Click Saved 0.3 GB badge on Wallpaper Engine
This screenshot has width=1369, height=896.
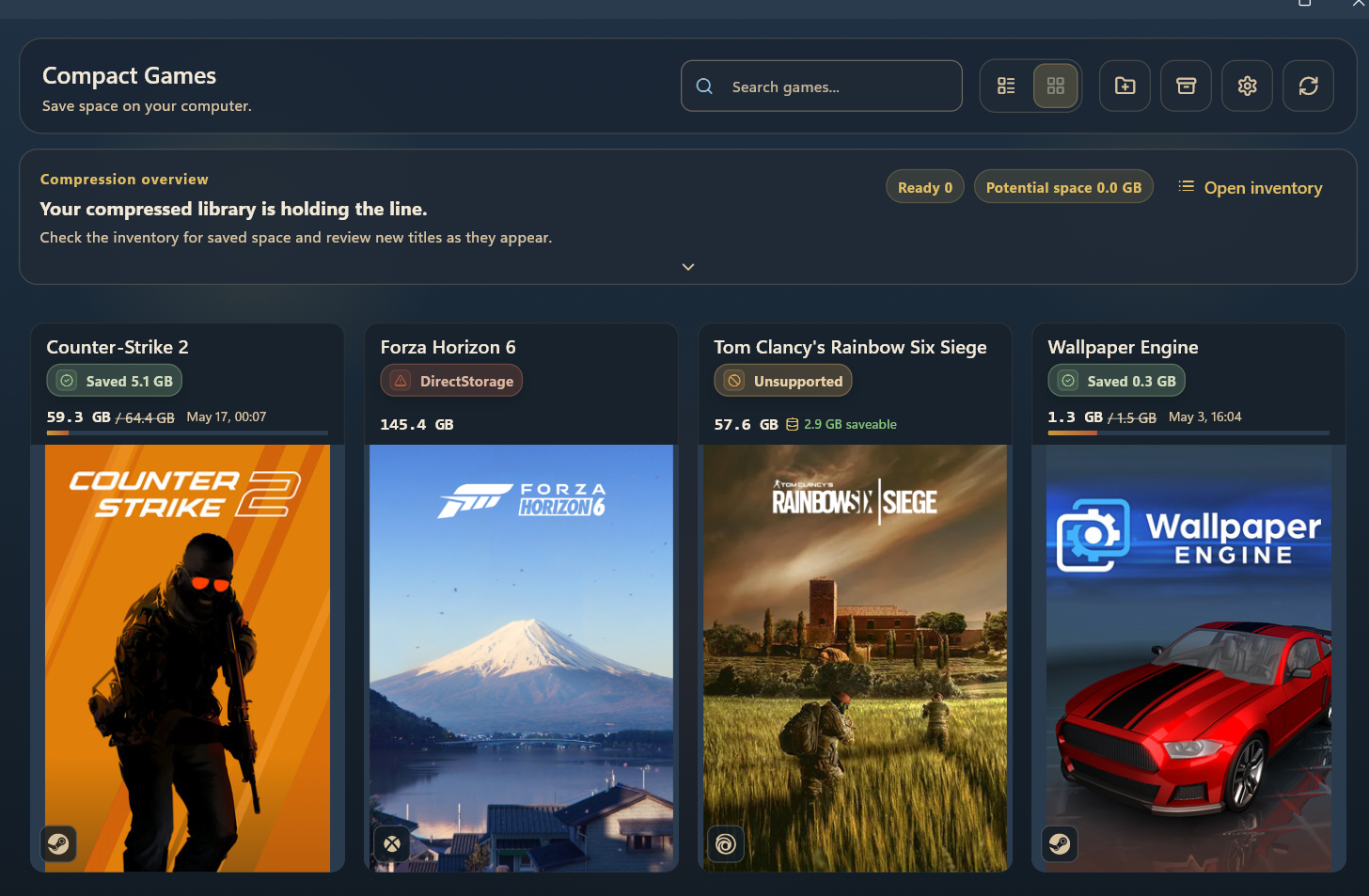pos(1117,381)
